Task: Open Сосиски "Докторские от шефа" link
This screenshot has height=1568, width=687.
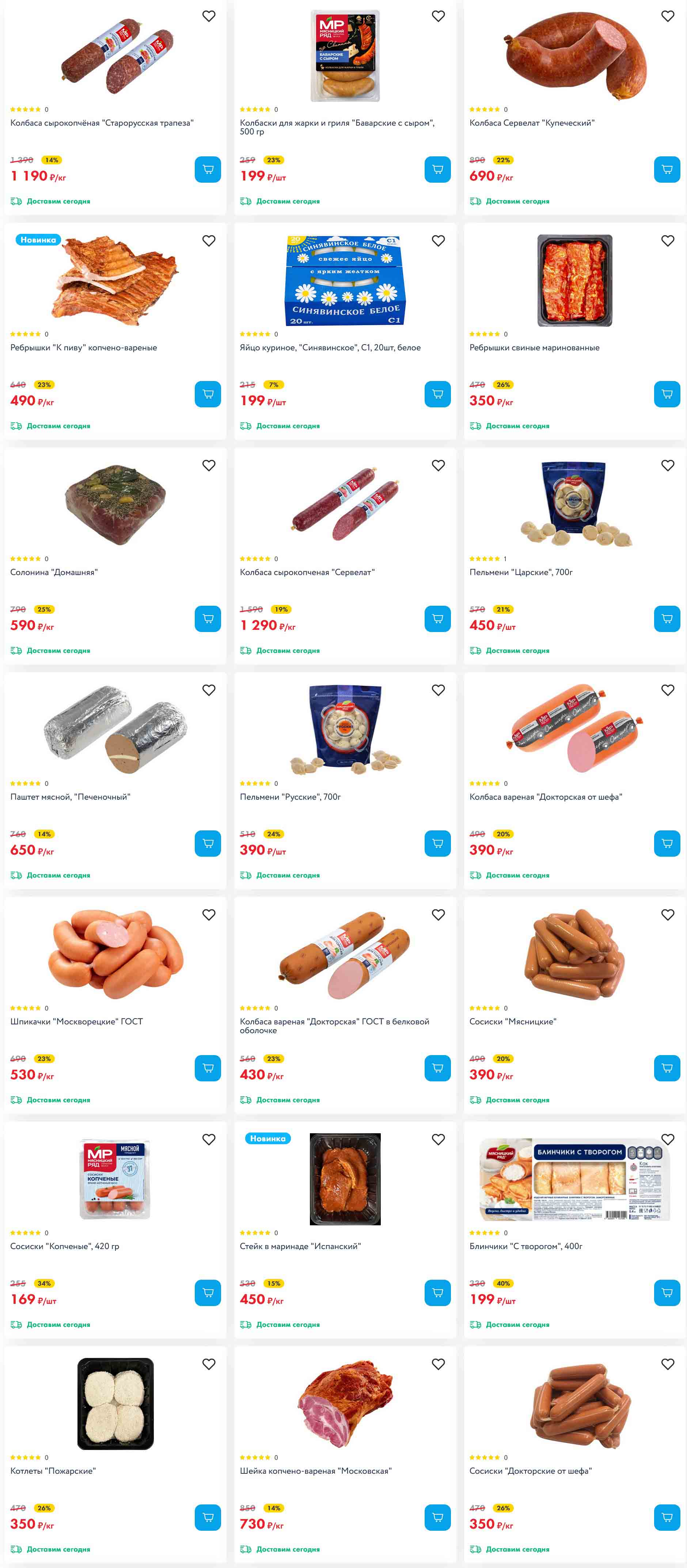Action: [531, 1470]
